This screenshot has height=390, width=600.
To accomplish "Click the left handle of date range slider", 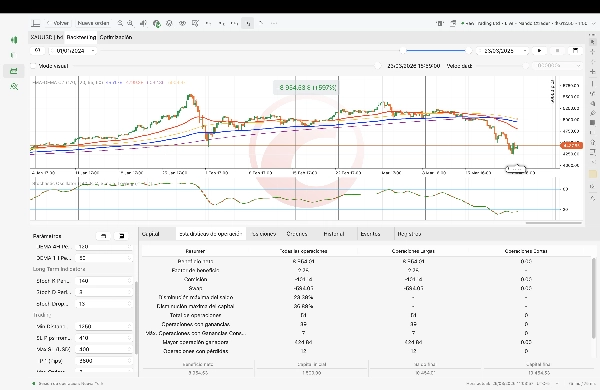I will (x=402, y=51).
